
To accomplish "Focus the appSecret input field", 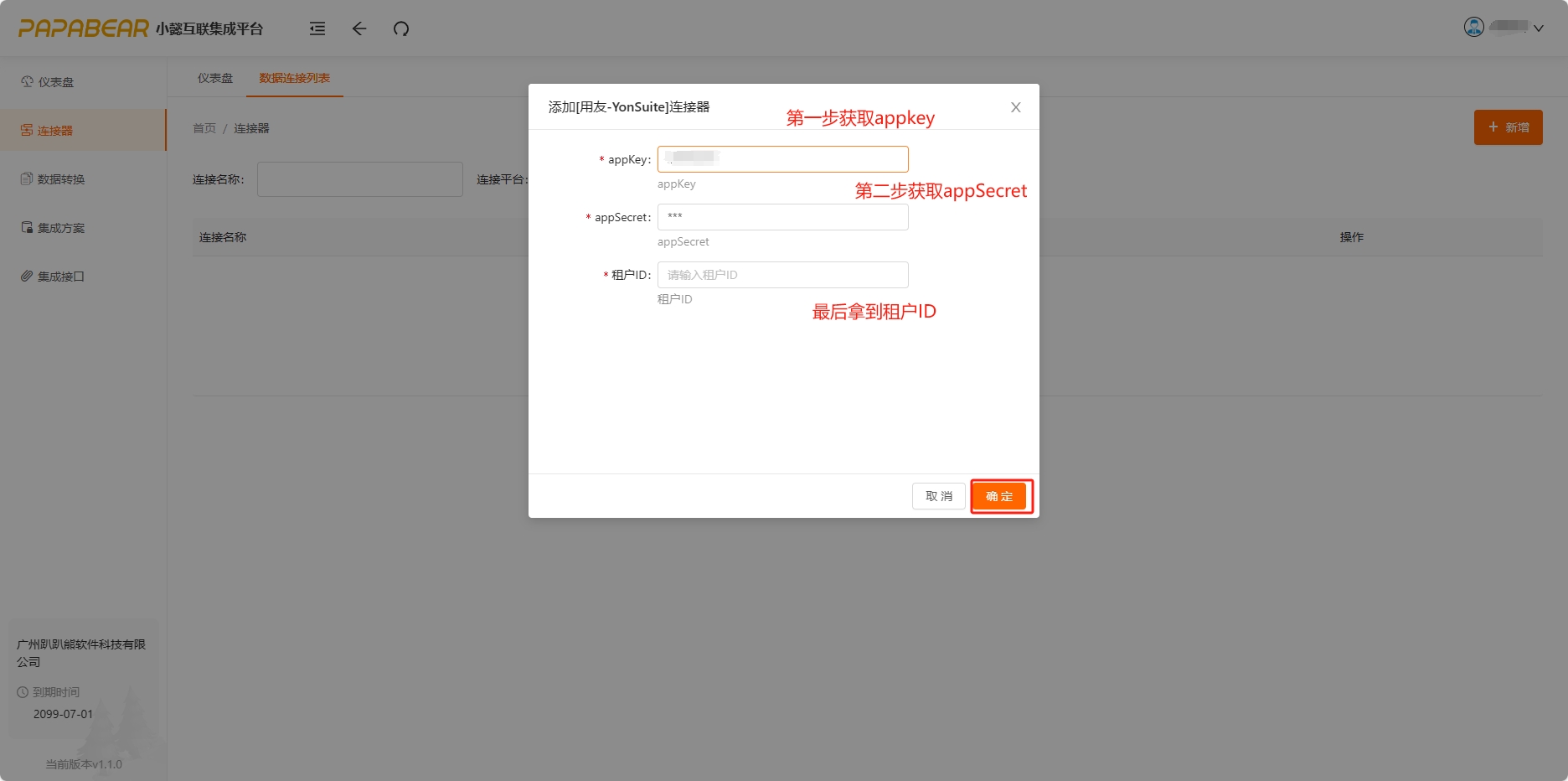I will point(782,217).
